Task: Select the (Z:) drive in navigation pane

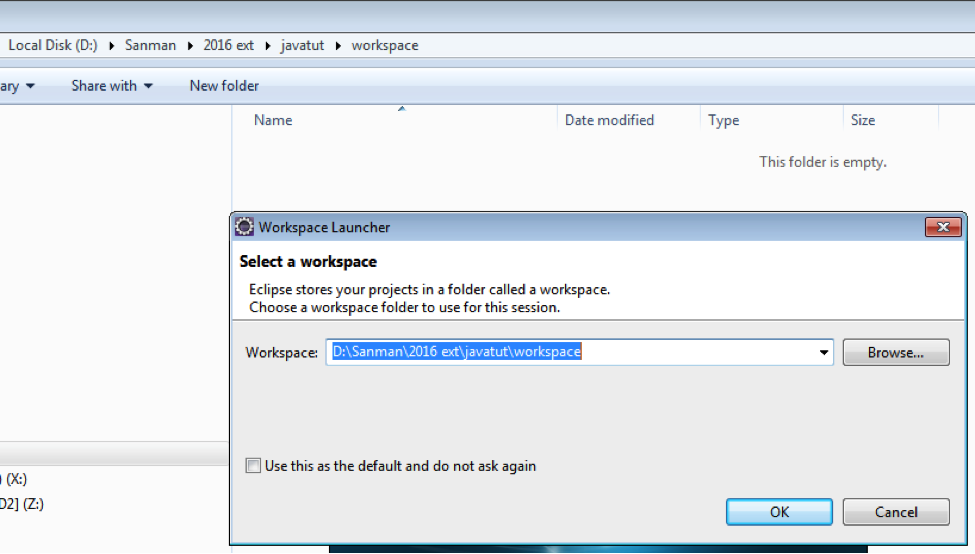Action: pos(22,504)
